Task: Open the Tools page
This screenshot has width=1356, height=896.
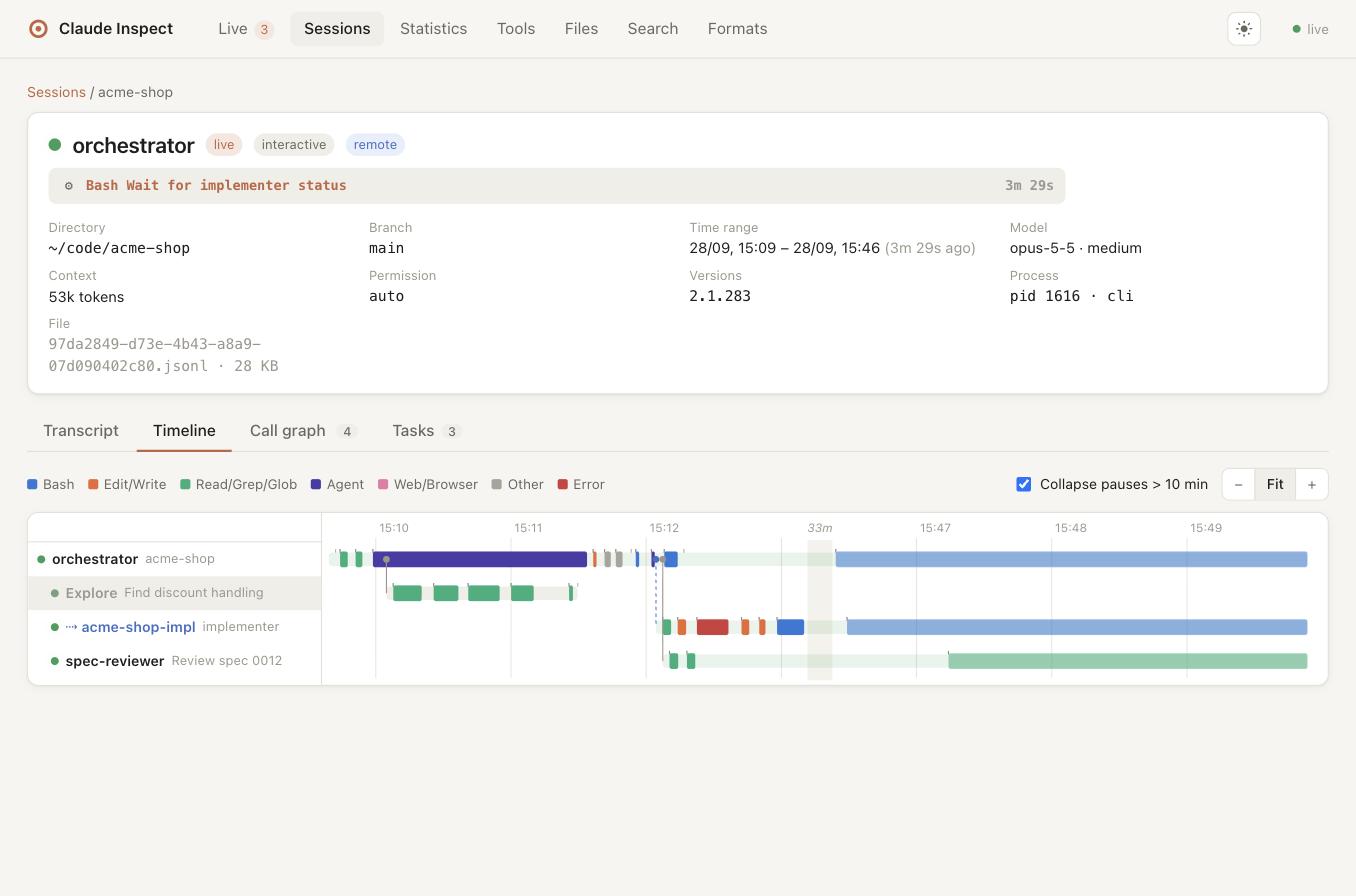Action: 516,29
